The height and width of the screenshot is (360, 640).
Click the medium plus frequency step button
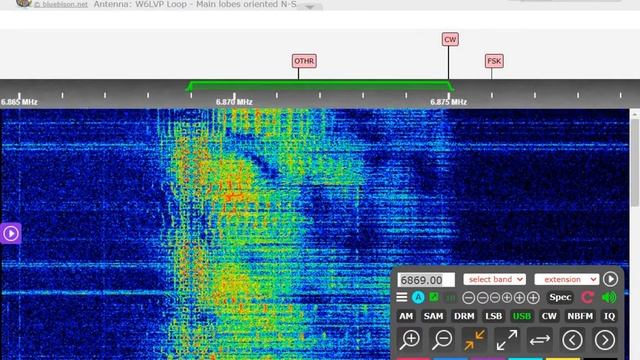tap(519, 298)
